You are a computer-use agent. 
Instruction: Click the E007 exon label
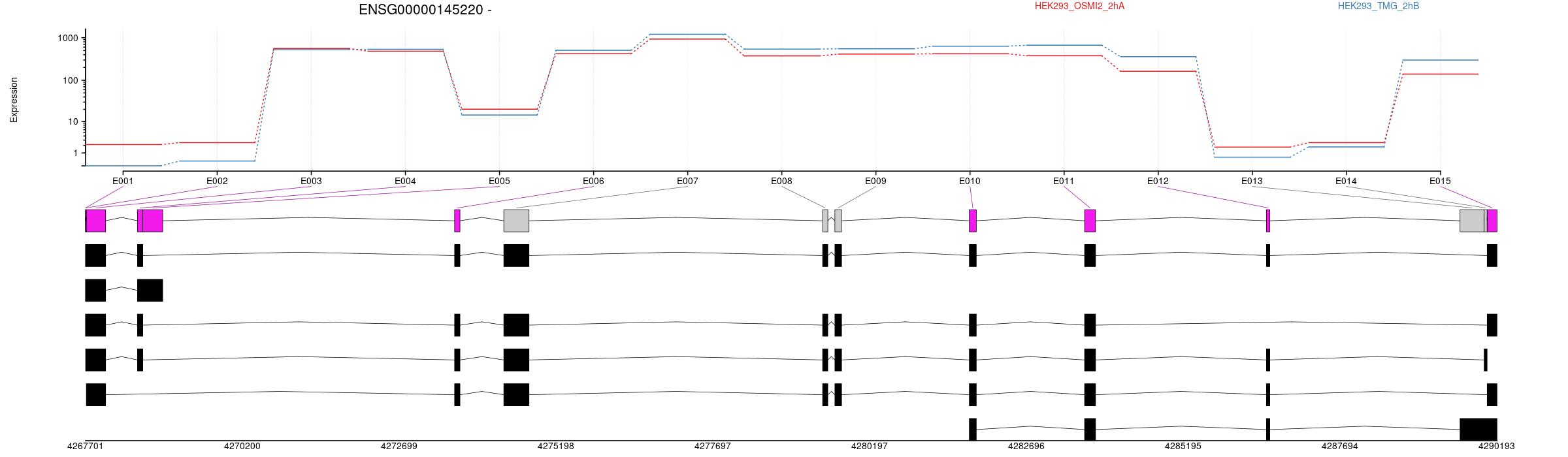coord(687,181)
